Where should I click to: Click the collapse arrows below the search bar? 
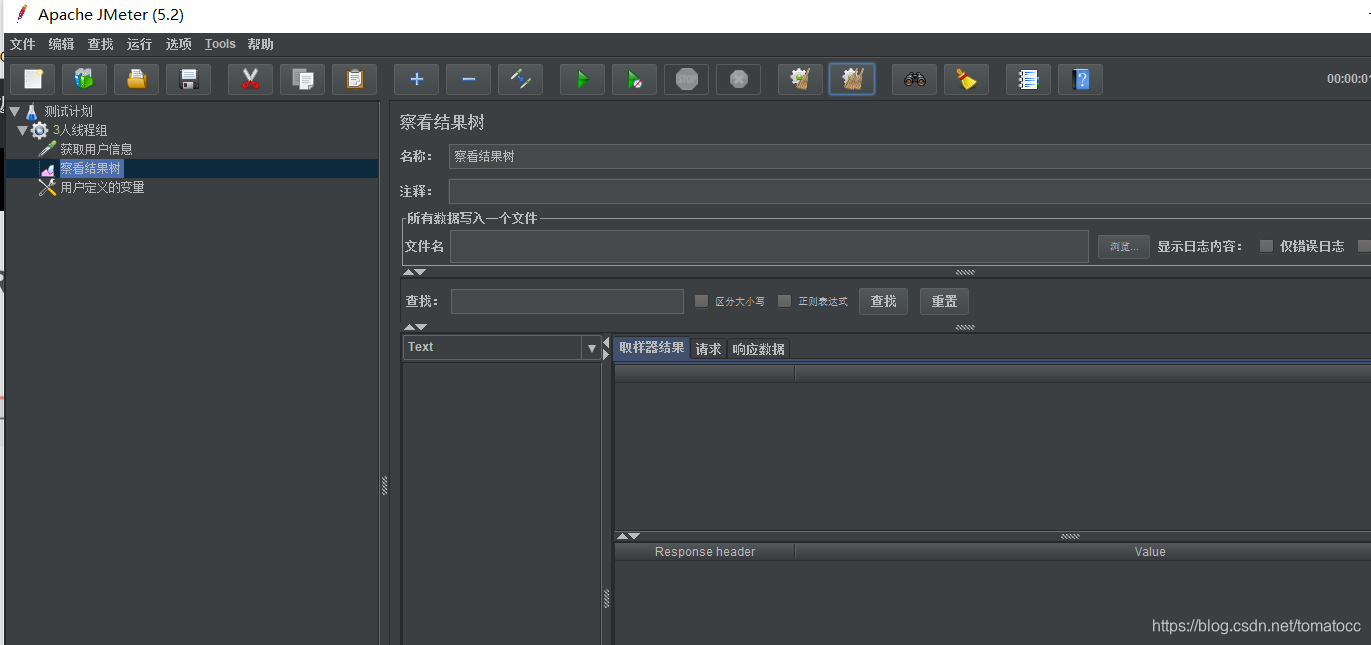pos(414,327)
